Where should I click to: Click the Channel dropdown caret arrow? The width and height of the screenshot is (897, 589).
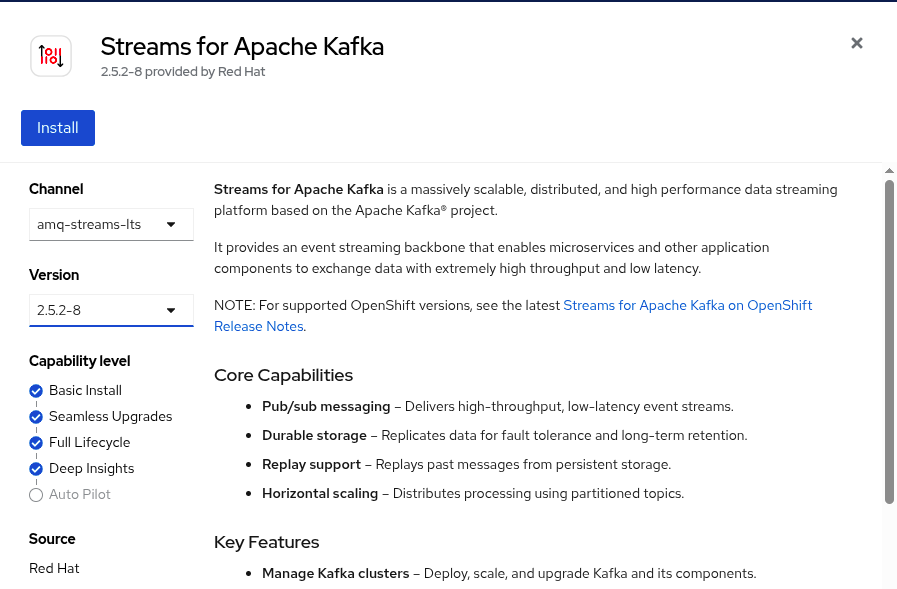click(x=171, y=225)
